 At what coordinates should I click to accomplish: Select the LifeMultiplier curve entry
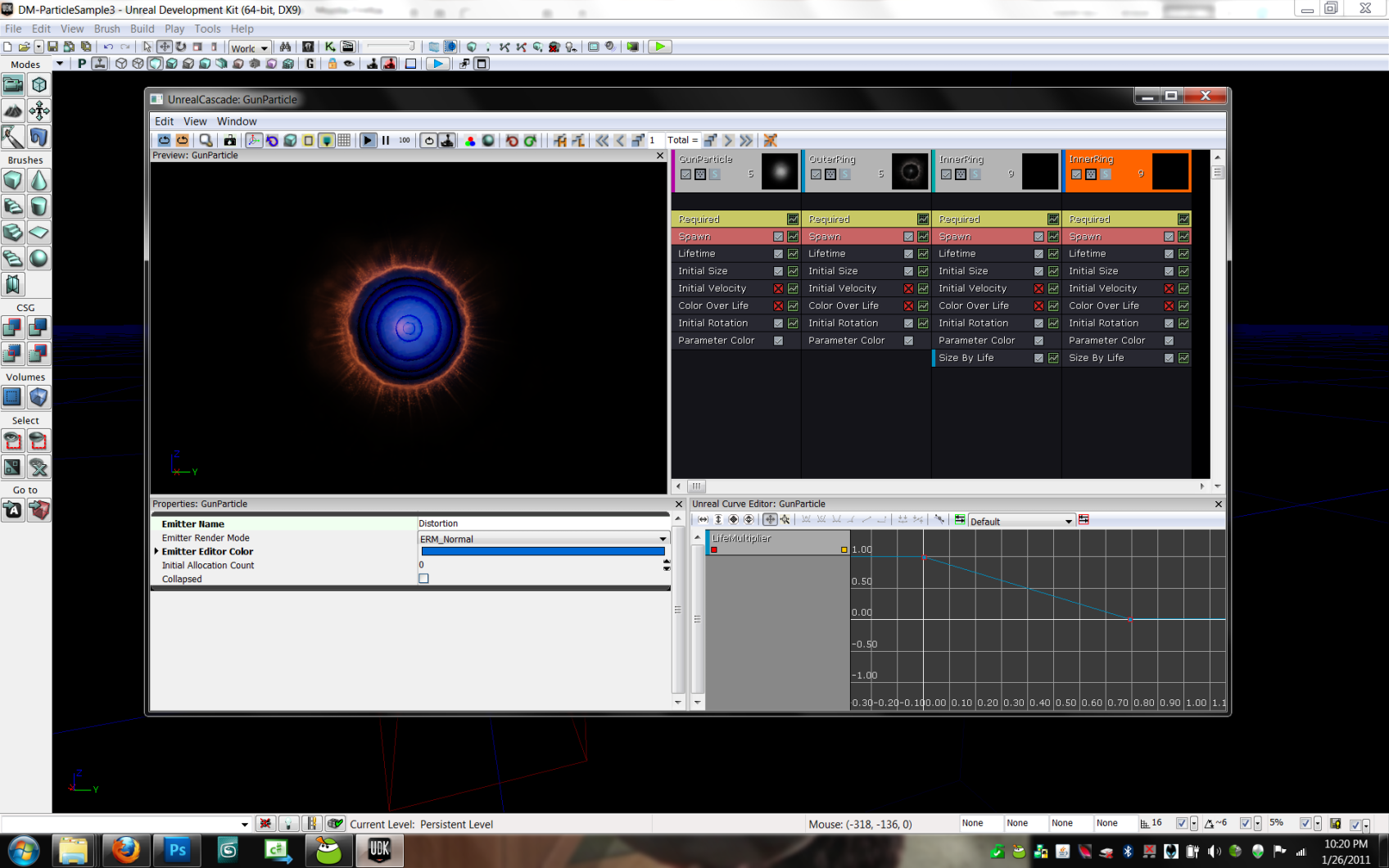(x=778, y=543)
